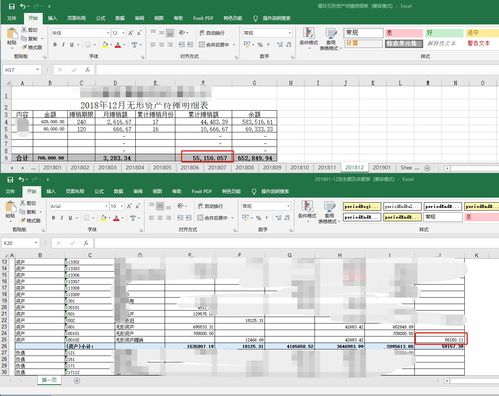
Task: Toggle Underline in the upper window ribbon
Action: click(x=72, y=45)
